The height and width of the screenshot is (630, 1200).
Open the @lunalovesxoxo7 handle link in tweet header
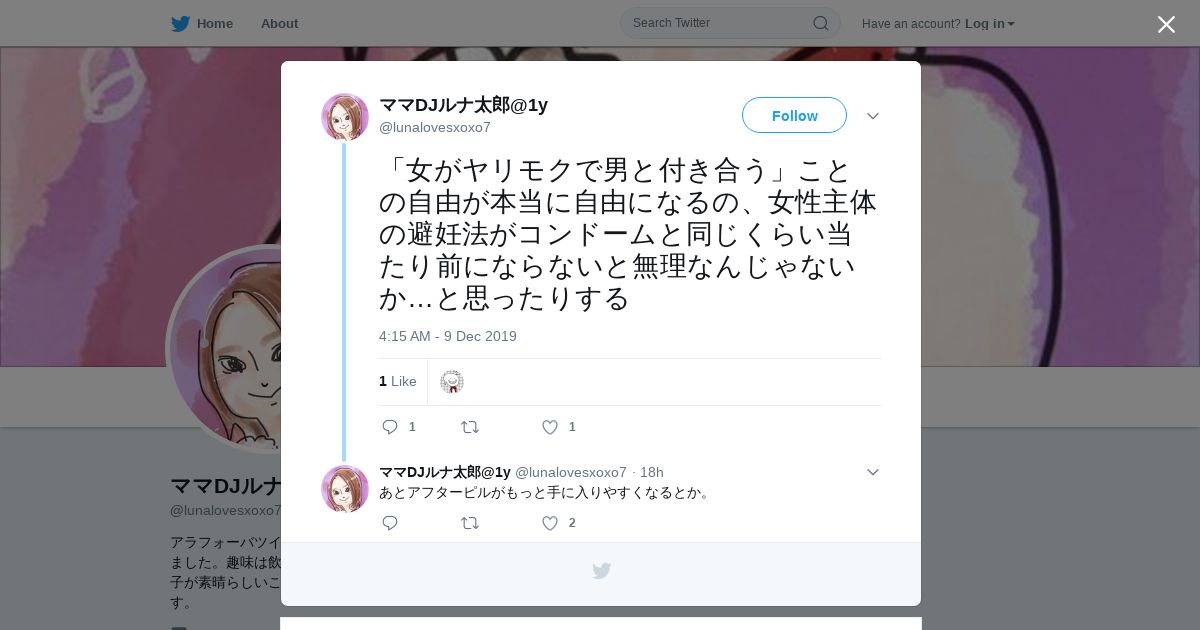[x=435, y=127]
